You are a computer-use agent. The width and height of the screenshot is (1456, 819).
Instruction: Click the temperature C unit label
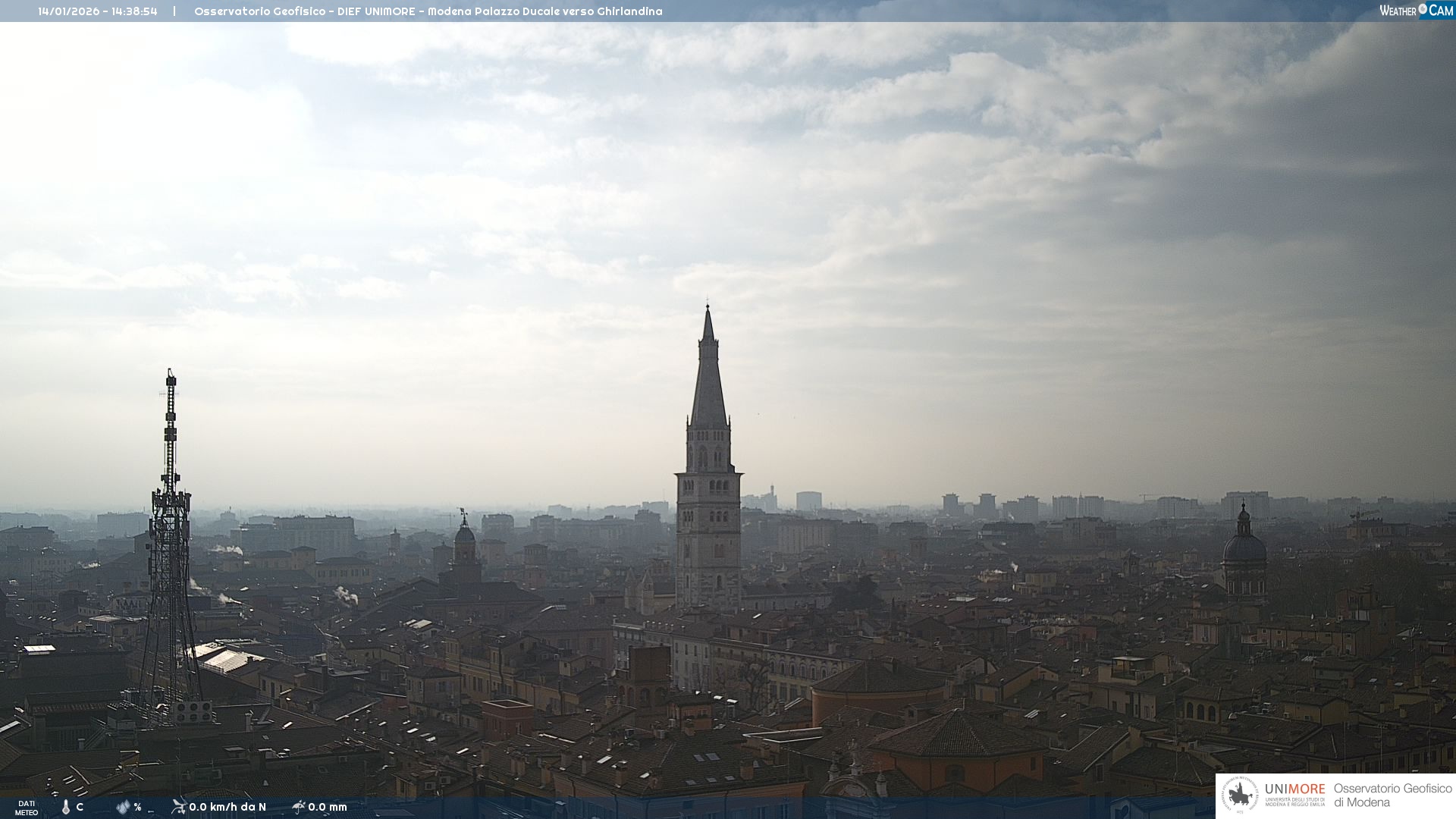tap(80, 807)
